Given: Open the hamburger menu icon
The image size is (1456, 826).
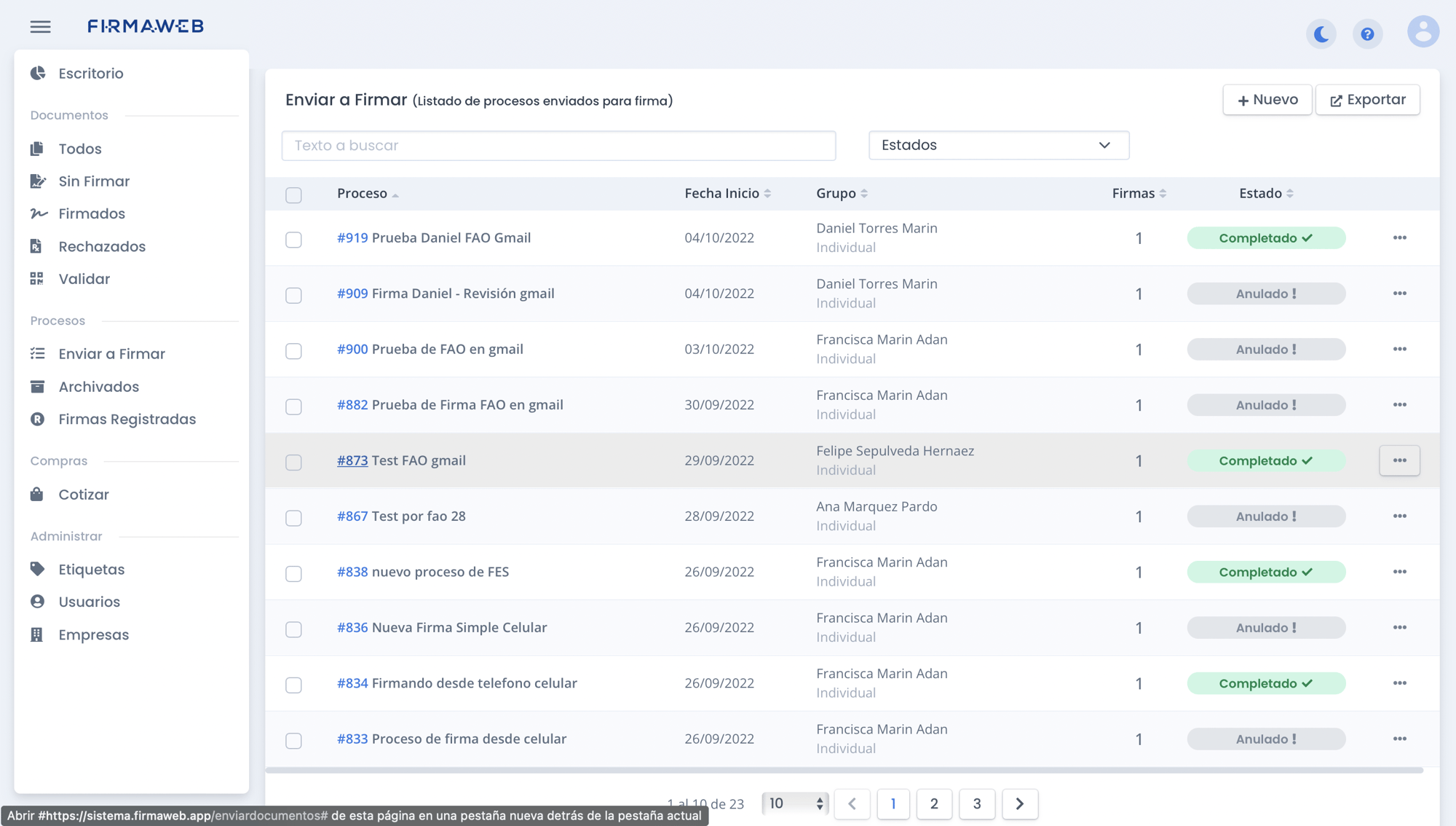Looking at the screenshot, I should point(41,27).
